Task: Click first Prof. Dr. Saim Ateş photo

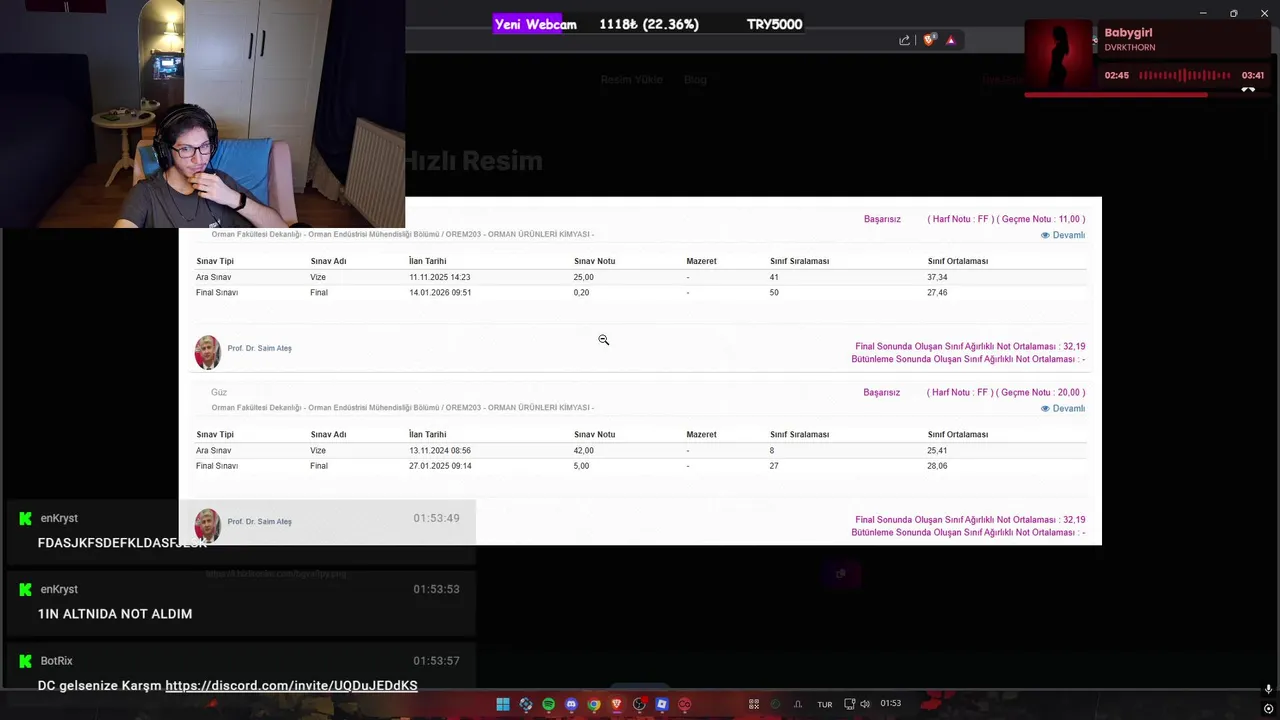Action: (208, 352)
